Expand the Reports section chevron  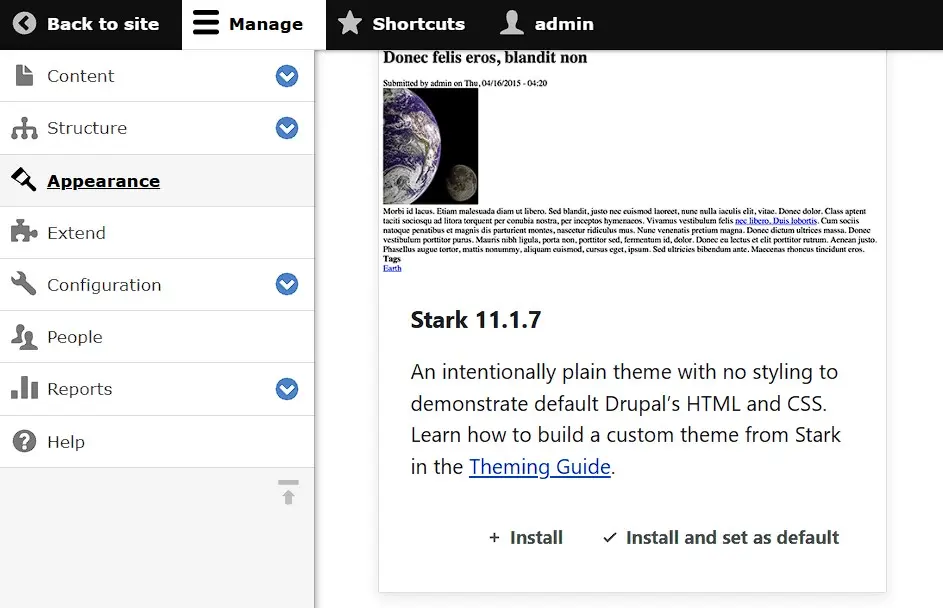click(287, 389)
